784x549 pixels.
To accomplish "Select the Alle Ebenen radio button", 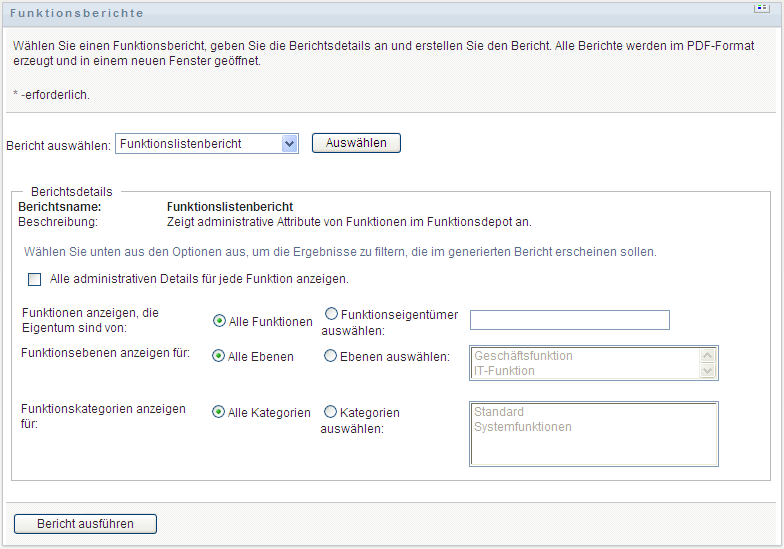I will pyautogui.click(x=219, y=356).
